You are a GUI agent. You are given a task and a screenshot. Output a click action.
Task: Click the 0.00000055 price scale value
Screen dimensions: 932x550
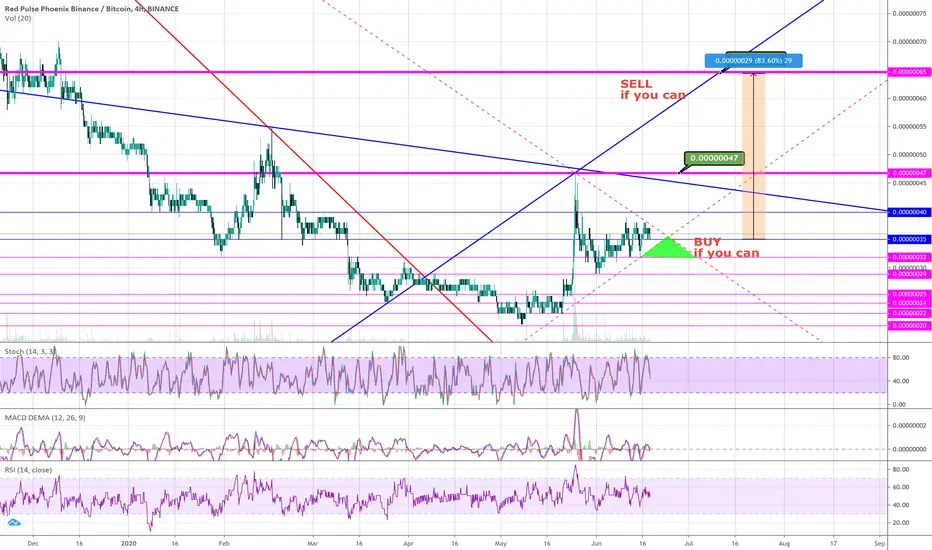(909, 127)
